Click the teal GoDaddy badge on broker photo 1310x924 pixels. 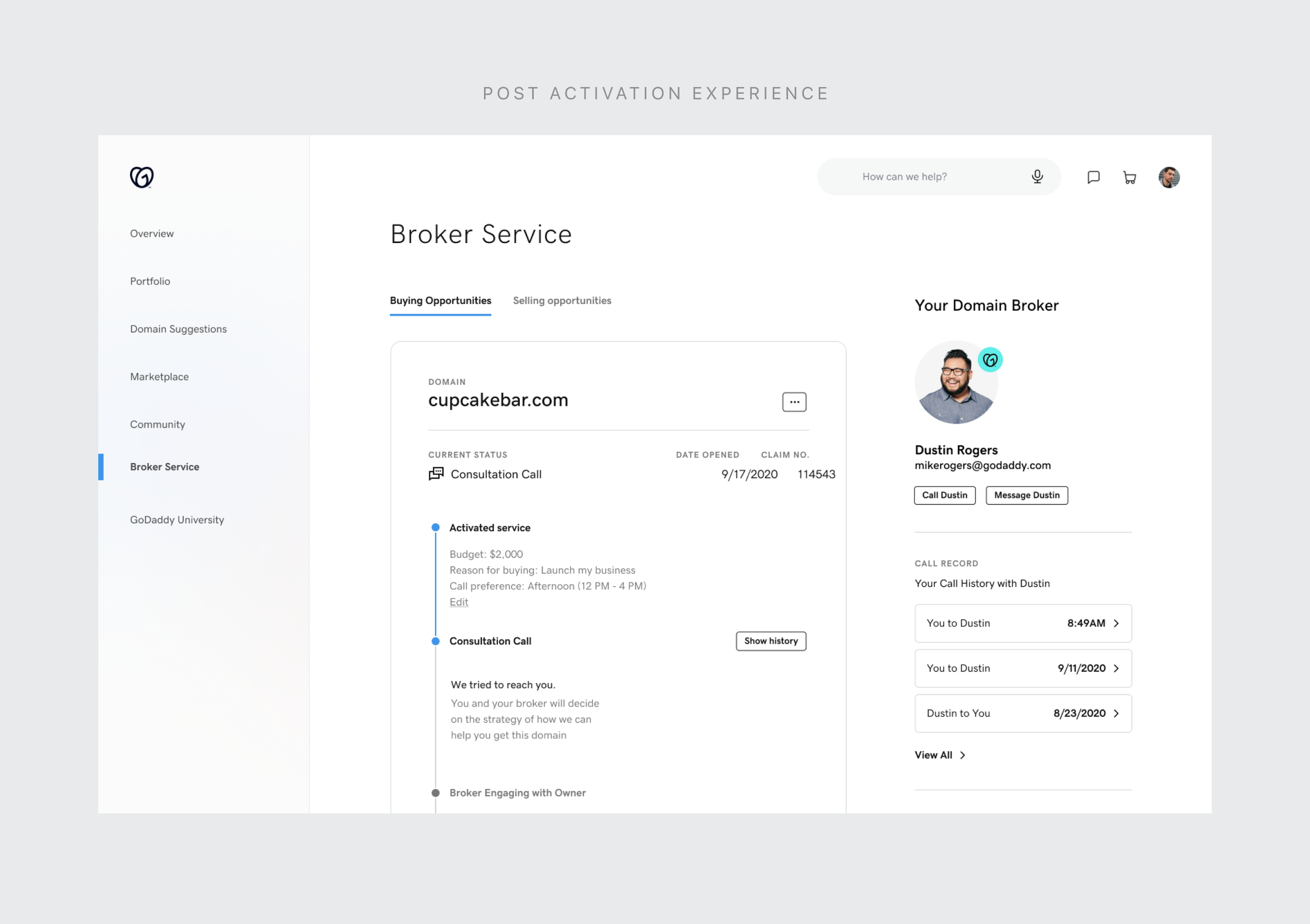(x=990, y=360)
